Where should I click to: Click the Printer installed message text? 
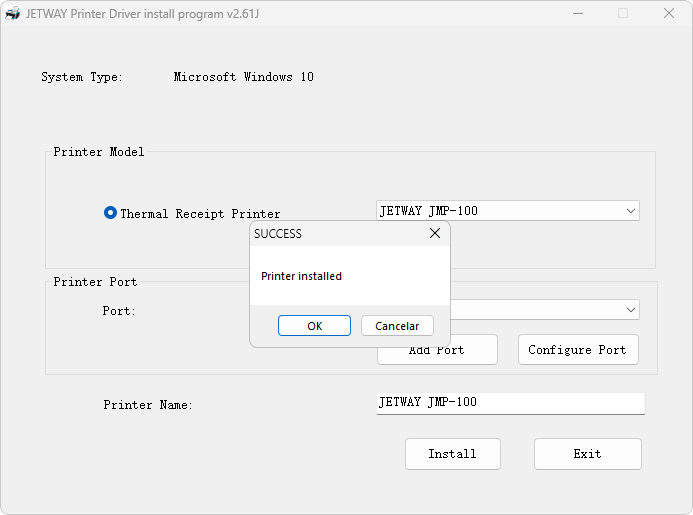point(301,276)
